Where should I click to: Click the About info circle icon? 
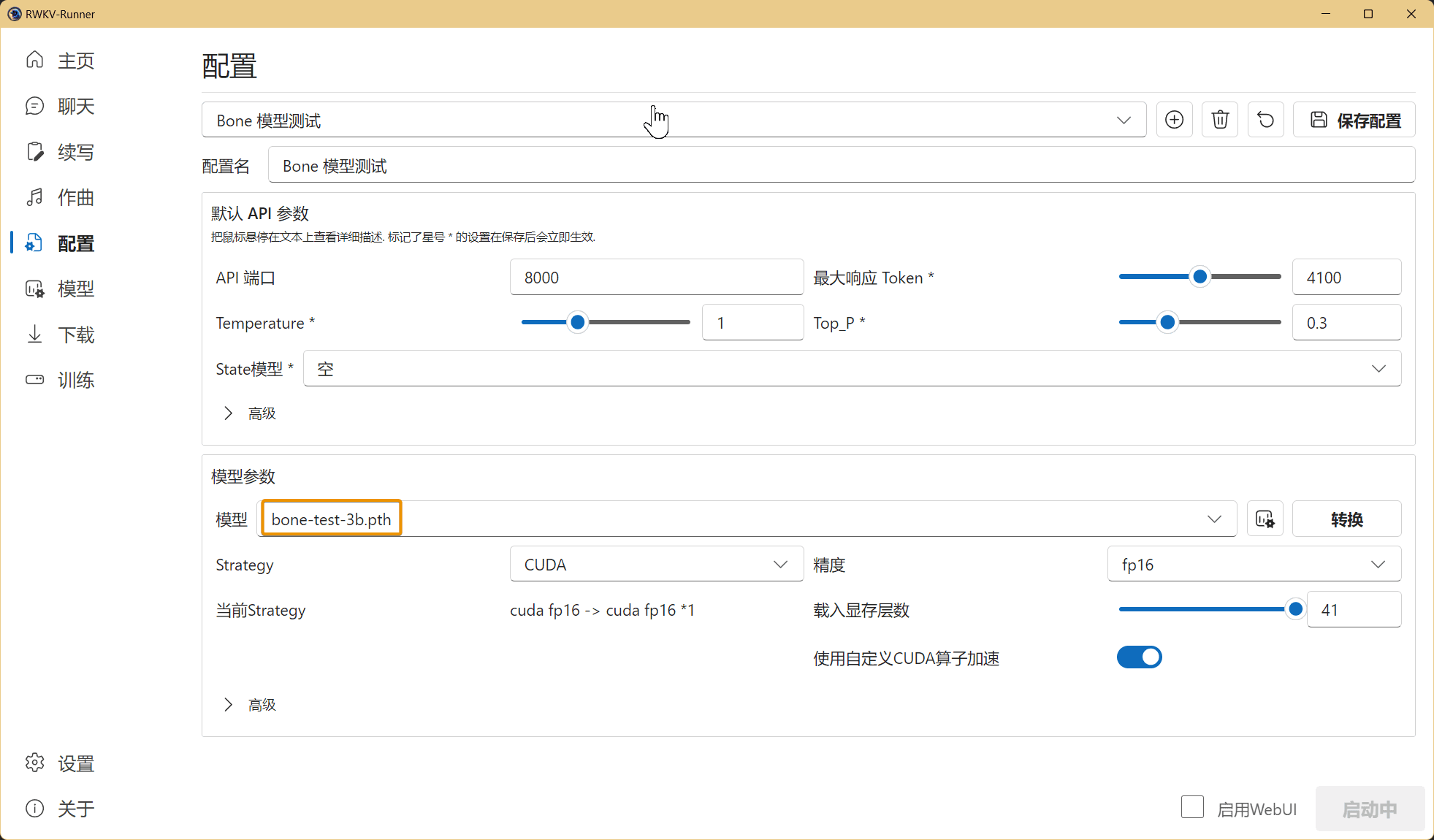tap(34, 808)
